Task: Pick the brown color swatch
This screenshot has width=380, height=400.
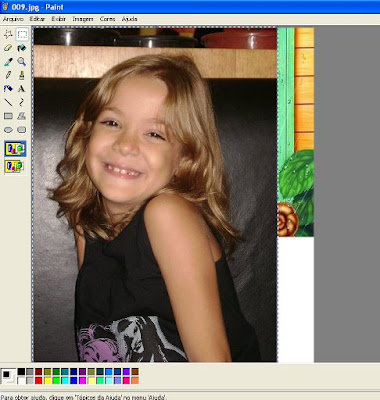Action: pos(135,372)
